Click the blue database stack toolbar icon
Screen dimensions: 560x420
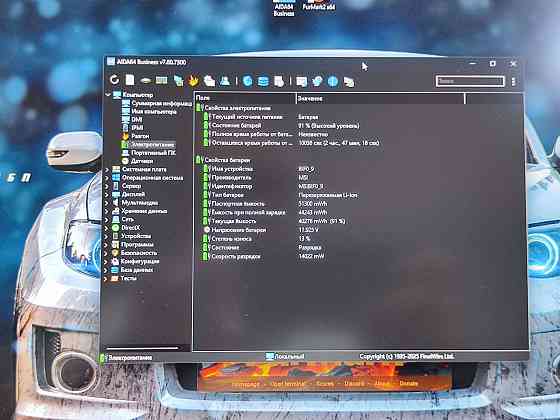[x=263, y=81]
